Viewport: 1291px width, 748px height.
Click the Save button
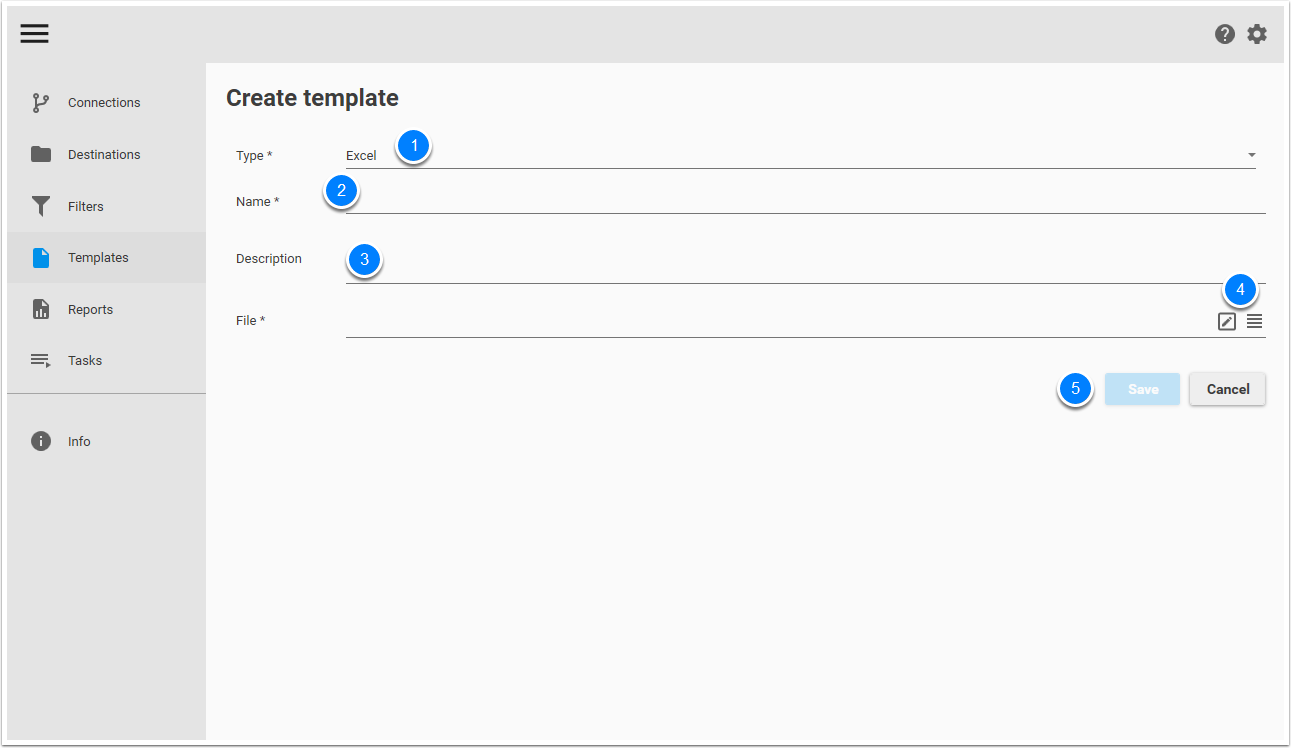tap(1142, 389)
